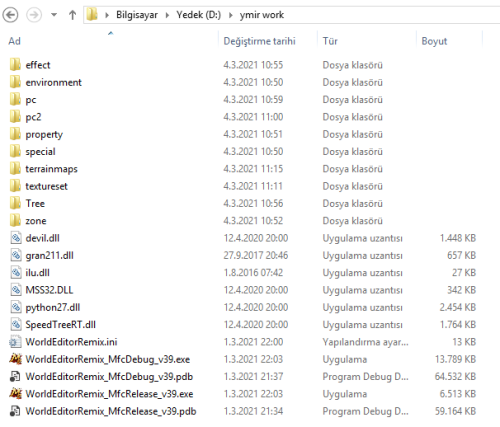Select the SpeedTreeRT.dll file name

61,325
